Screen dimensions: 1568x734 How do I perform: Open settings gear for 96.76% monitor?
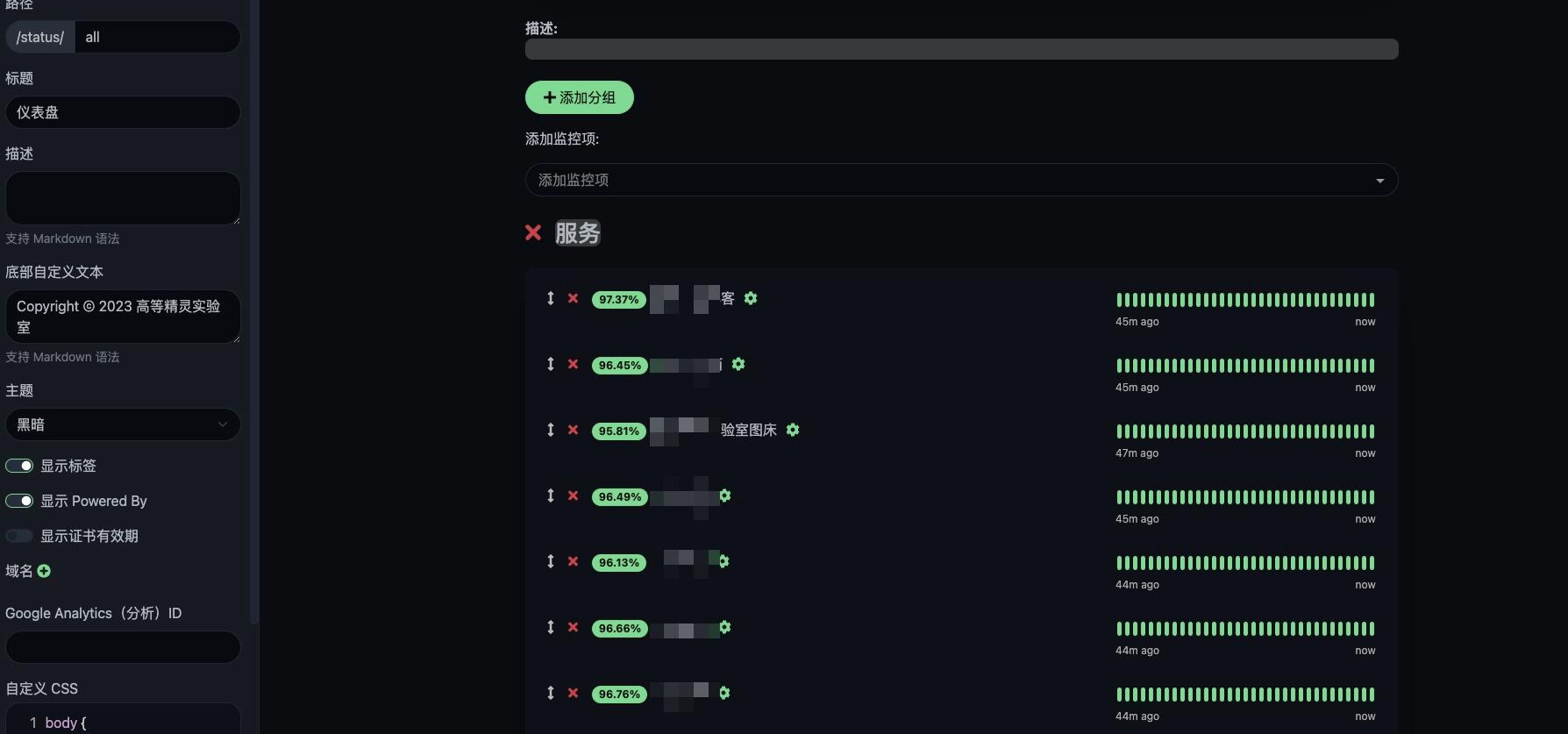tap(724, 693)
